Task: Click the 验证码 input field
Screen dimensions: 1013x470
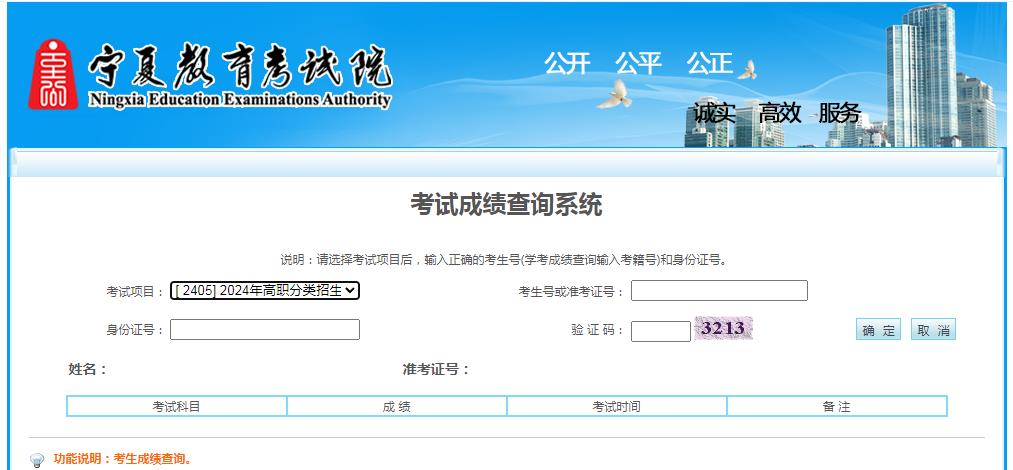Action: point(661,331)
